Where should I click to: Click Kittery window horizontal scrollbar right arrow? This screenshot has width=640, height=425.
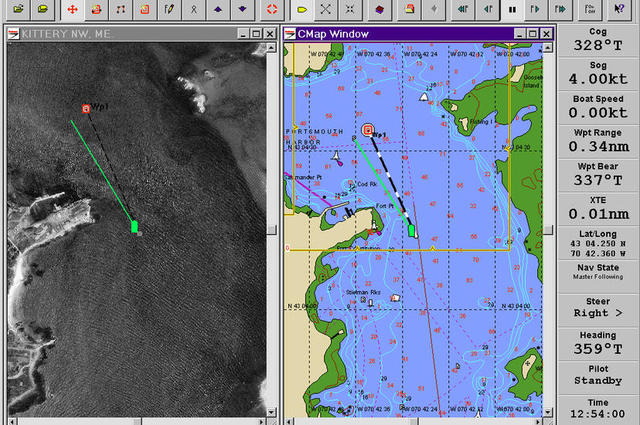(x=262, y=421)
